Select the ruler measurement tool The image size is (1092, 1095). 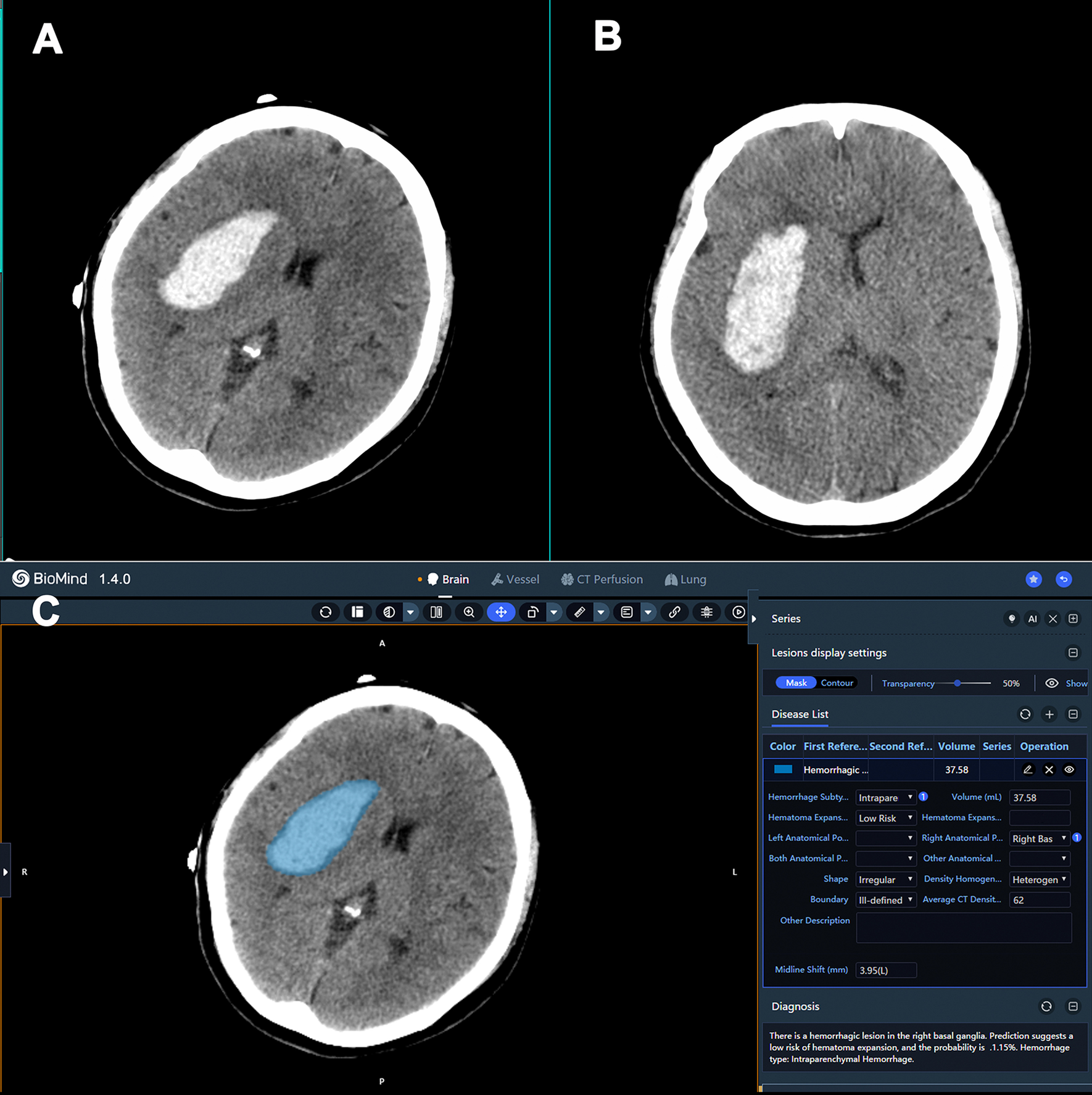pos(579,612)
